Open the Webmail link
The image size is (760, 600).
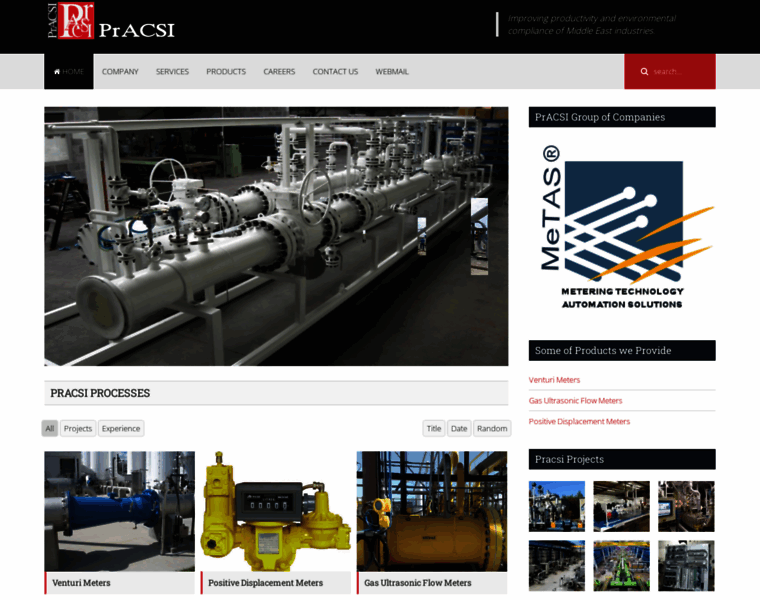point(392,72)
